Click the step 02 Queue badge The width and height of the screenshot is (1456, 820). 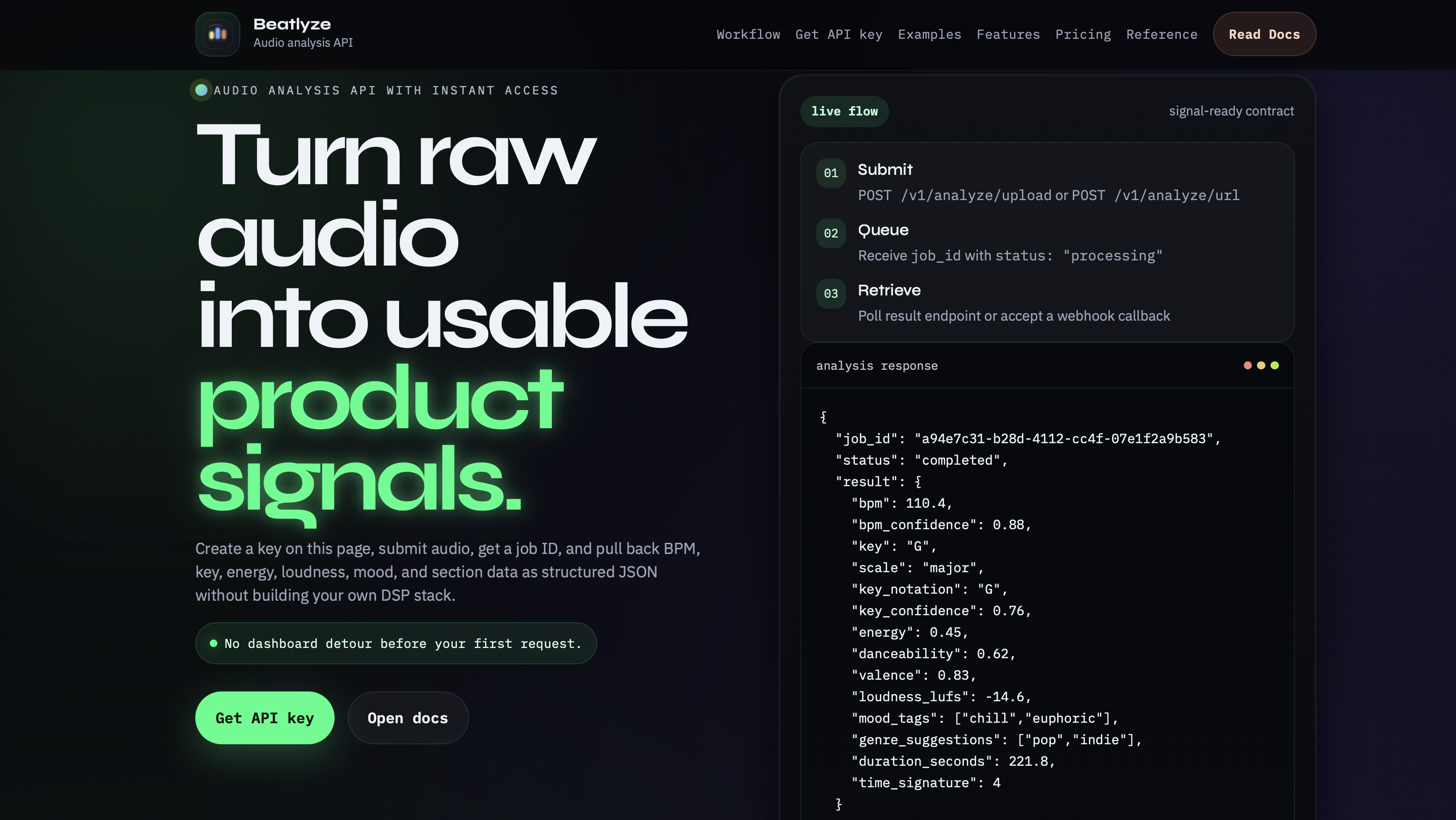(x=831, y=233)
